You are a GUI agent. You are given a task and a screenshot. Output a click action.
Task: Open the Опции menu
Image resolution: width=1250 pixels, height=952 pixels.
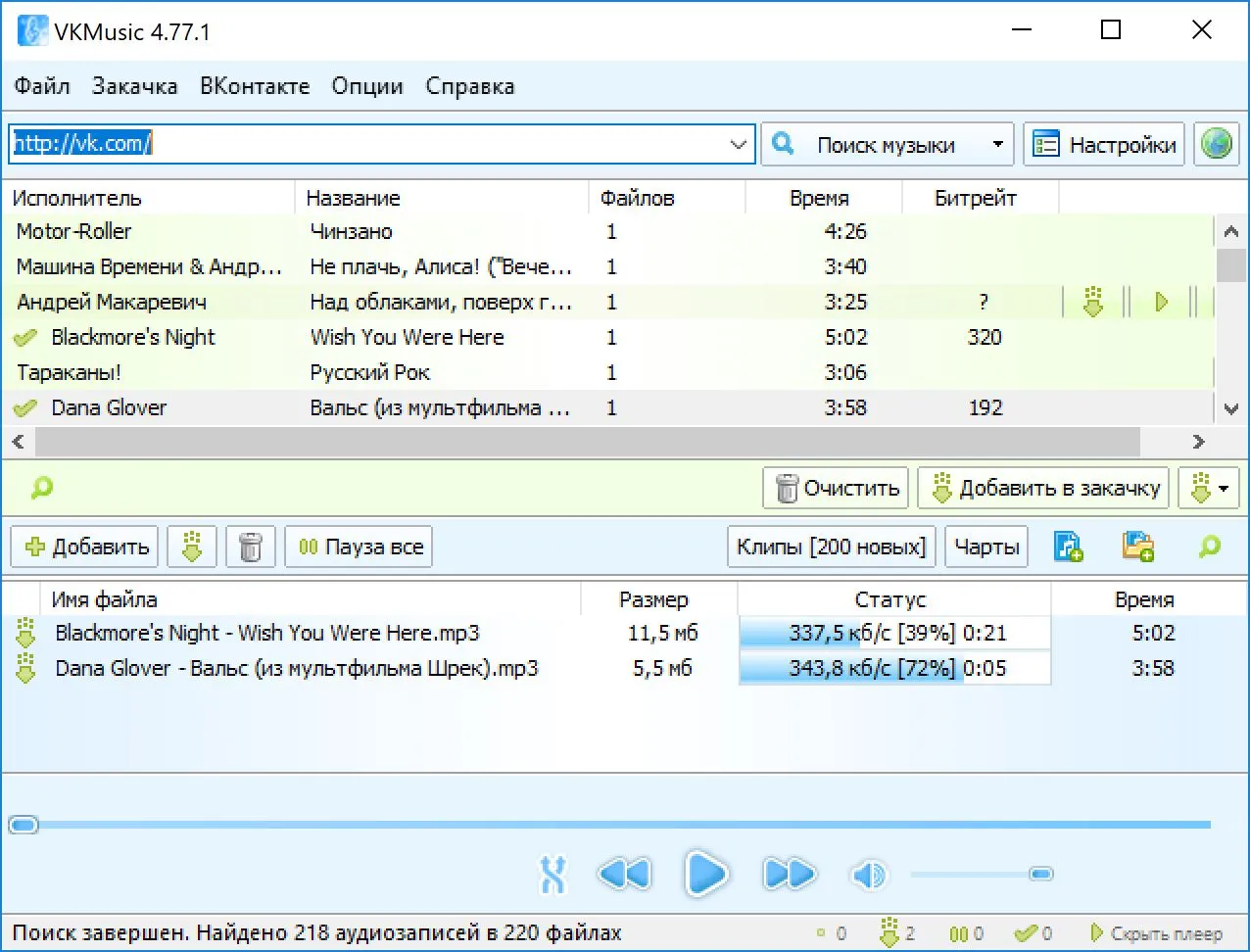click(x=367, y=86)
